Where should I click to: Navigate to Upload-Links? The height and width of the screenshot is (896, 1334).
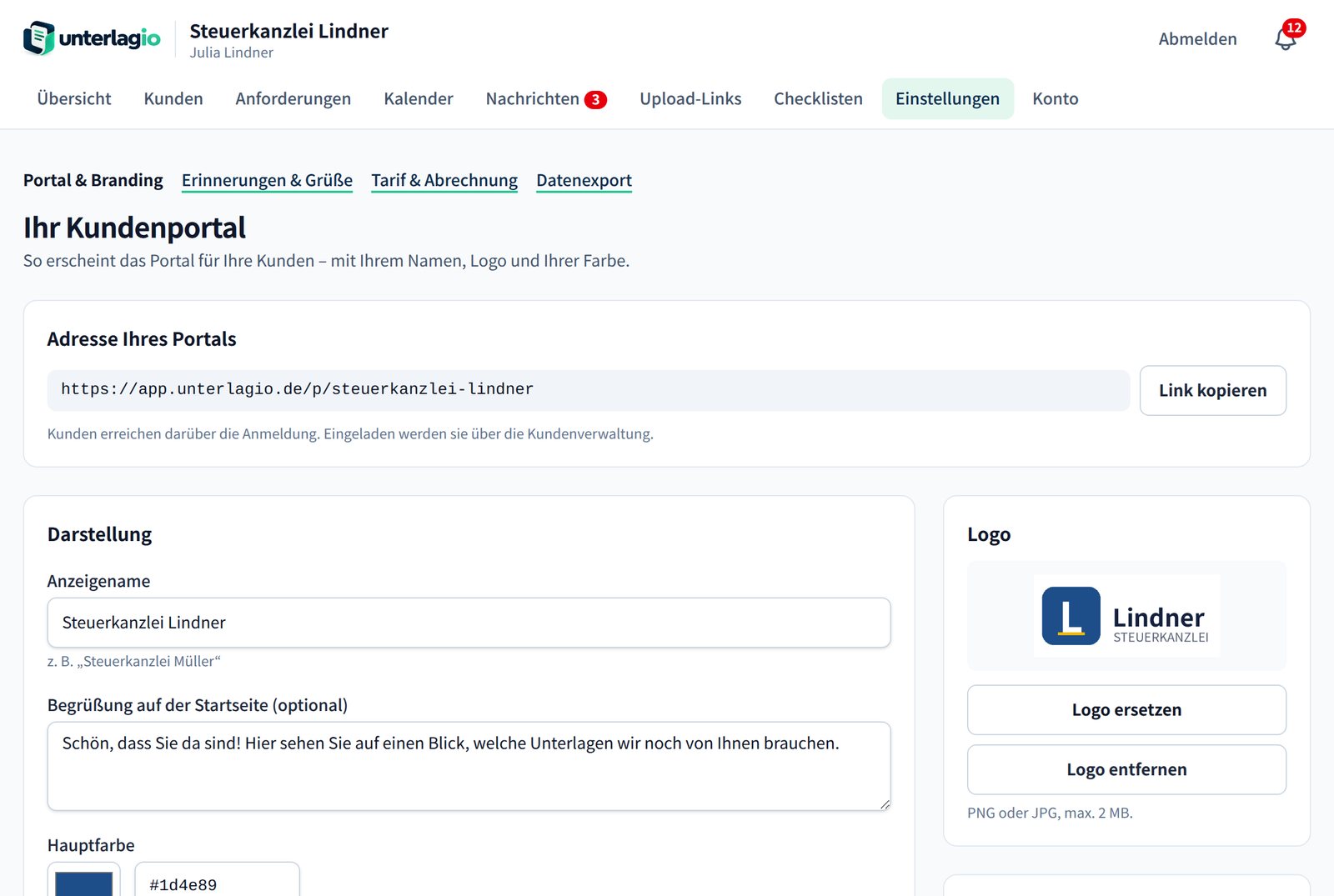tap(690, 98)
